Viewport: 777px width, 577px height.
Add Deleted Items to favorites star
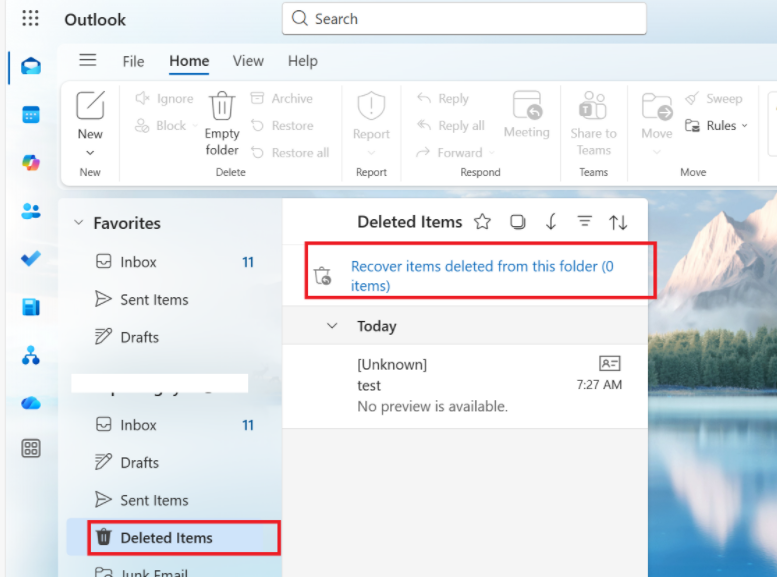[482, 222]
